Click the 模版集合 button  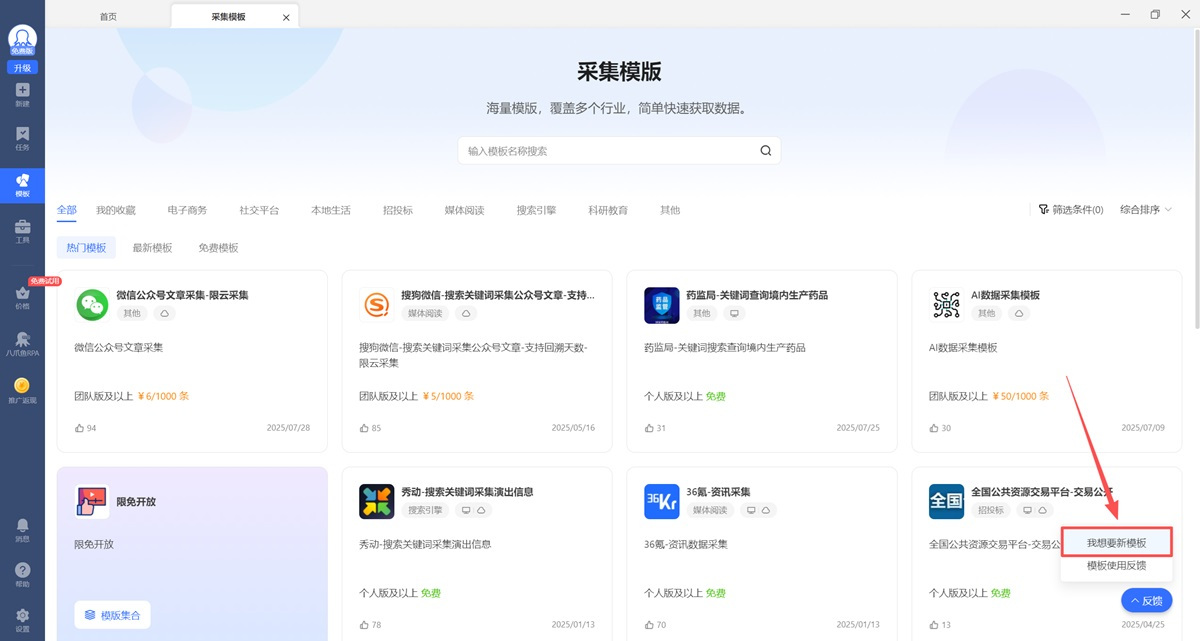click(112, 615)
